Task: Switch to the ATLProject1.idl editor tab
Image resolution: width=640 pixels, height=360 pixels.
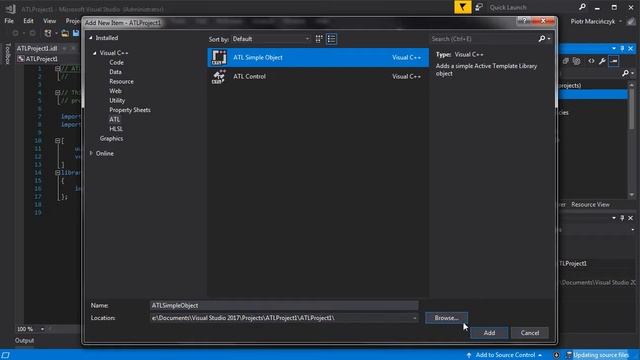Action: [x=37, y=48]
